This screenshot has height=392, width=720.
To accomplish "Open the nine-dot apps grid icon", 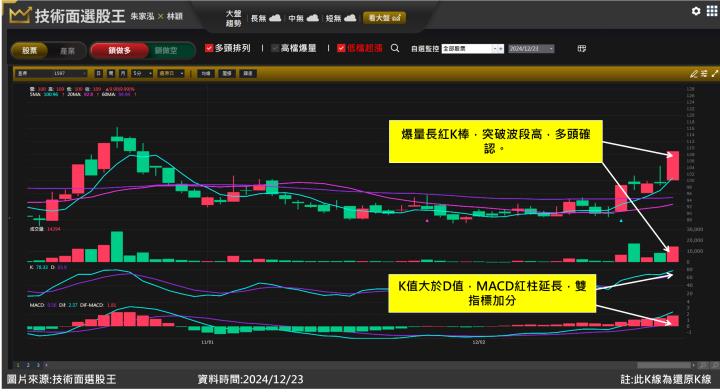I will (711, 11).
